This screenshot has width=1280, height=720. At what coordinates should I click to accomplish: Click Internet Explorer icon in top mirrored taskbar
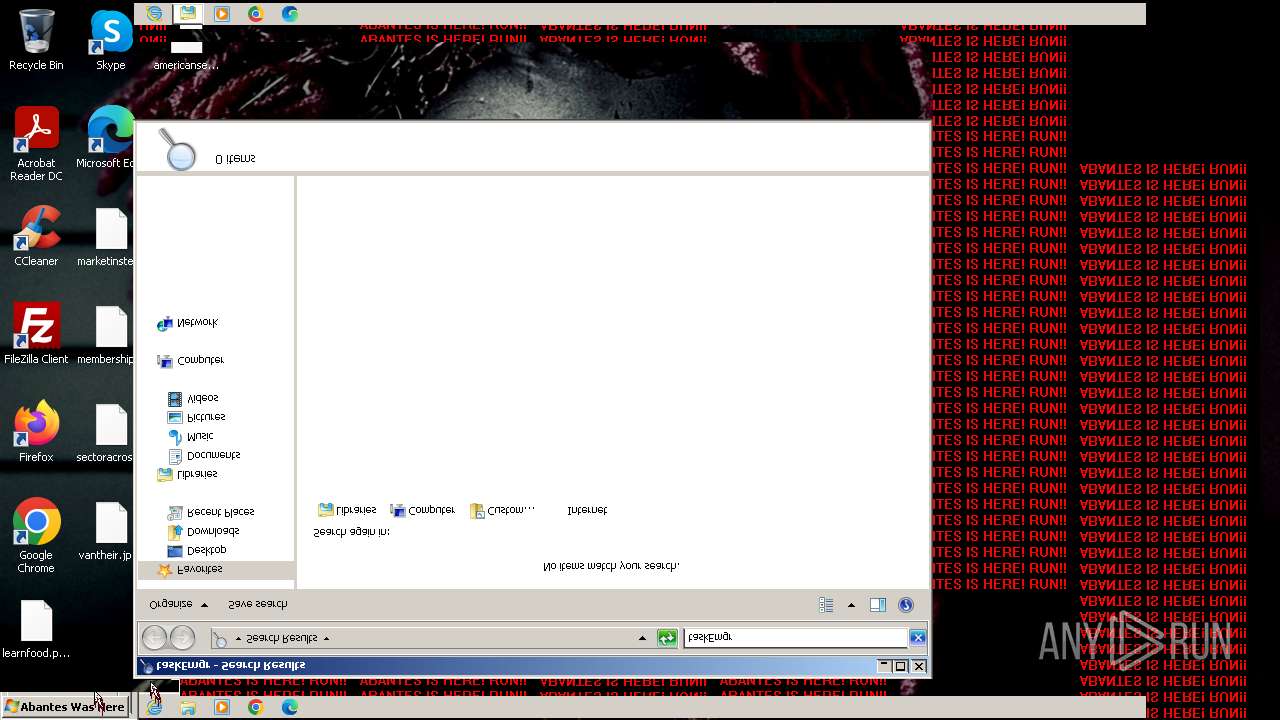tap(154, 13)
